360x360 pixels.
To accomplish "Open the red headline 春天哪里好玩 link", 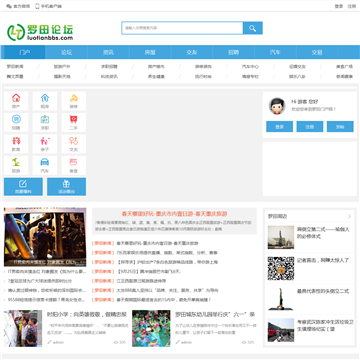I will tap(174, 214).
